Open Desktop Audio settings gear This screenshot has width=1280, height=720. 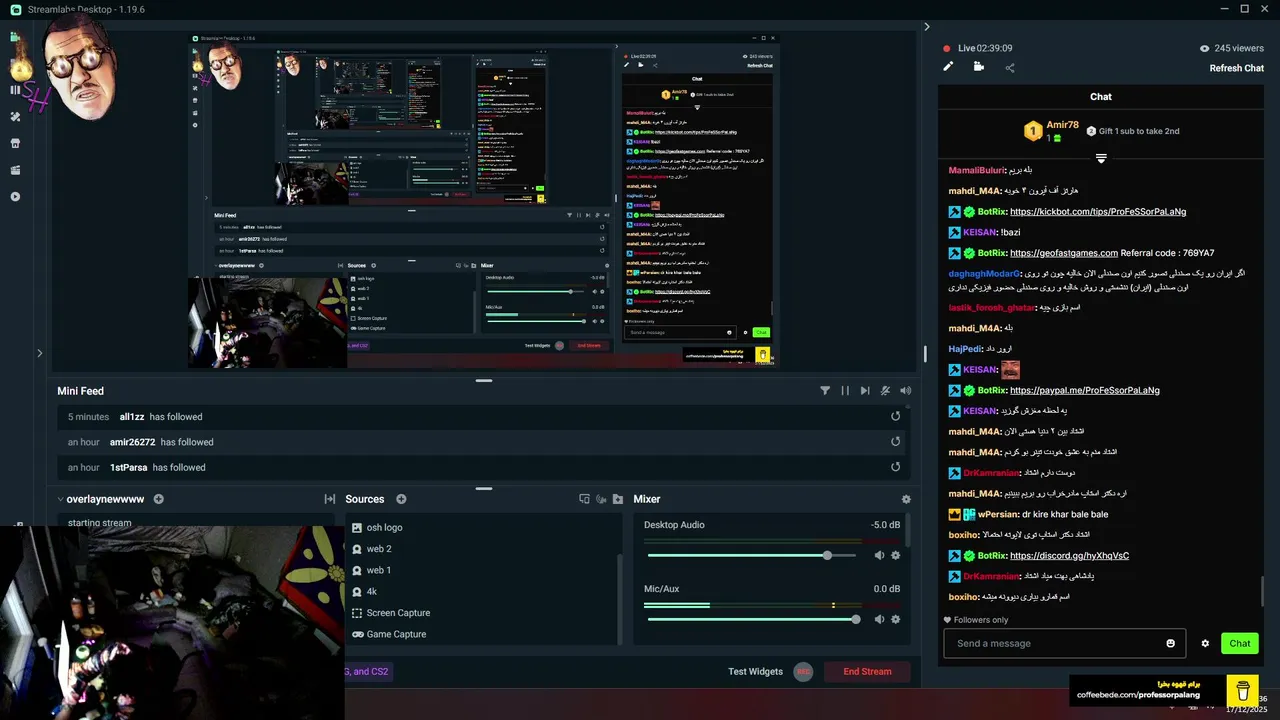click(x=895, y=555)
